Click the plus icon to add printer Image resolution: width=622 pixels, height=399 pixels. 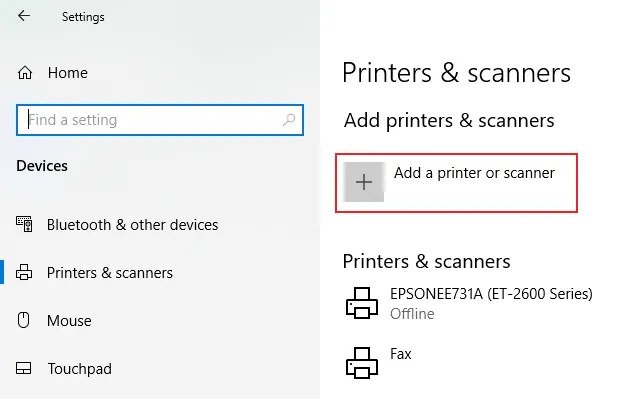pyautogui.click(x=364, y=182)
